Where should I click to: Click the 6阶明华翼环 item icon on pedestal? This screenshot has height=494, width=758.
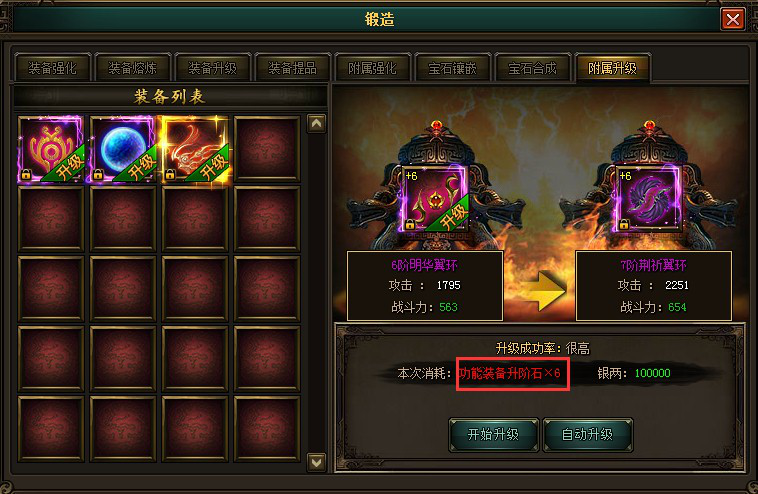click(435, 199)
